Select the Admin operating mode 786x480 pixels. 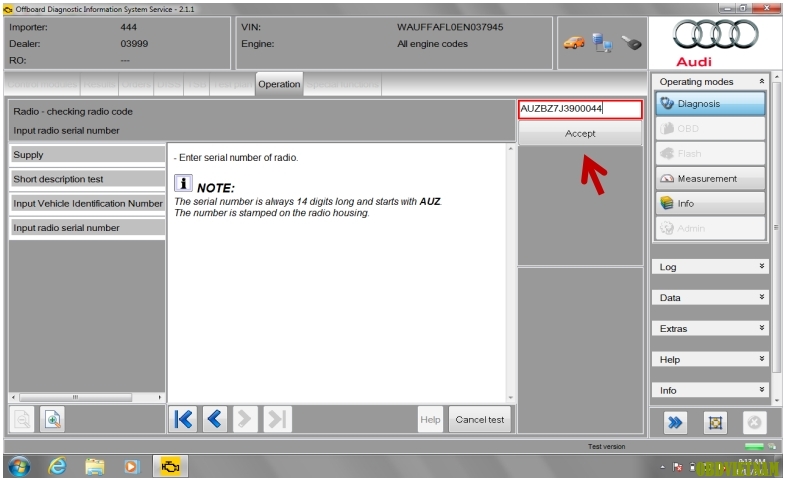point(710,228)
